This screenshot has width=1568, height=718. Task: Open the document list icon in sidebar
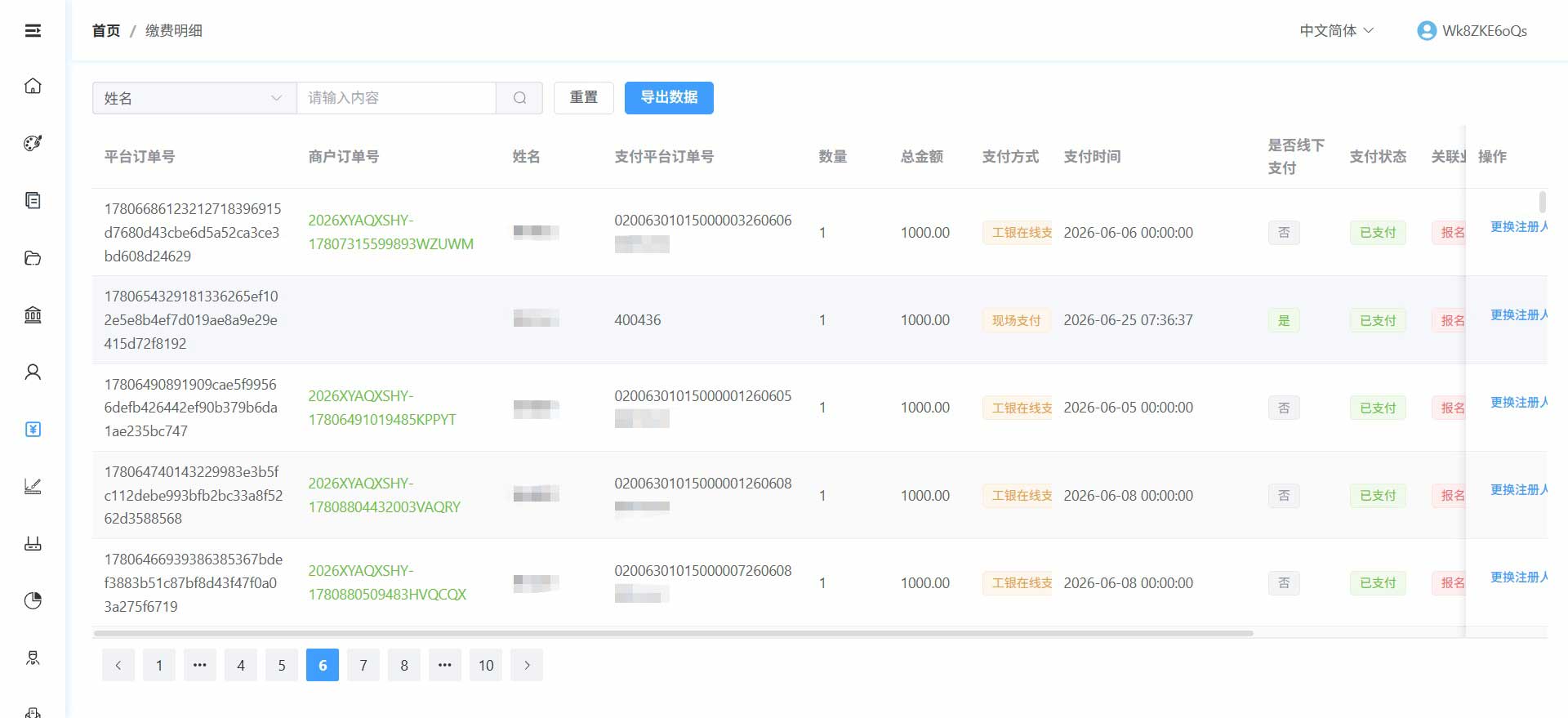click(x=33, y=200)
